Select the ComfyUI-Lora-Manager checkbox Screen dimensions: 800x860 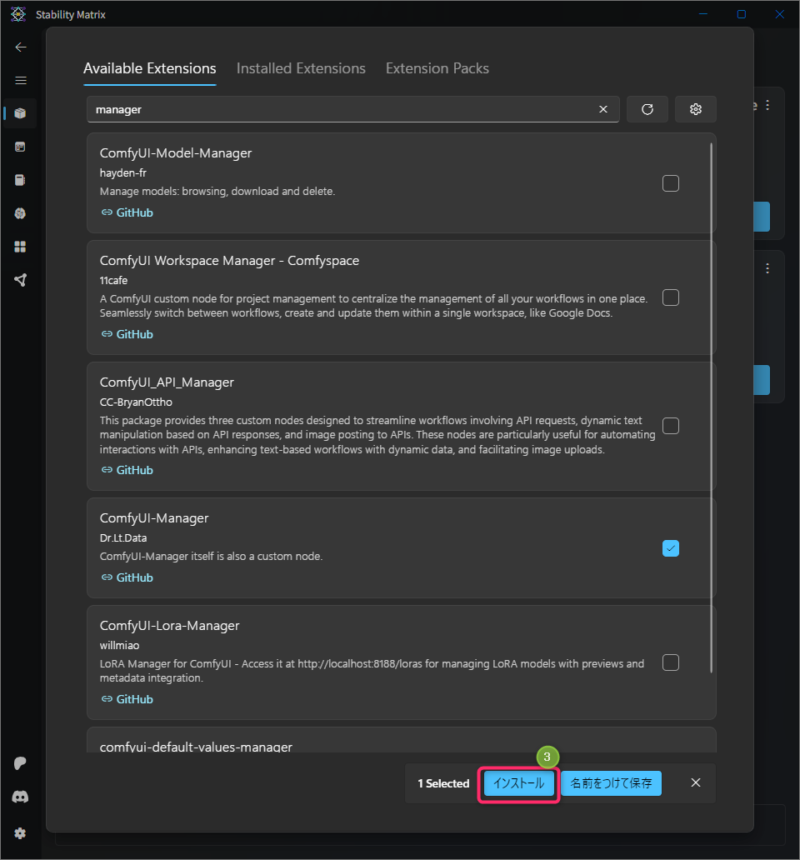point(671,663)
